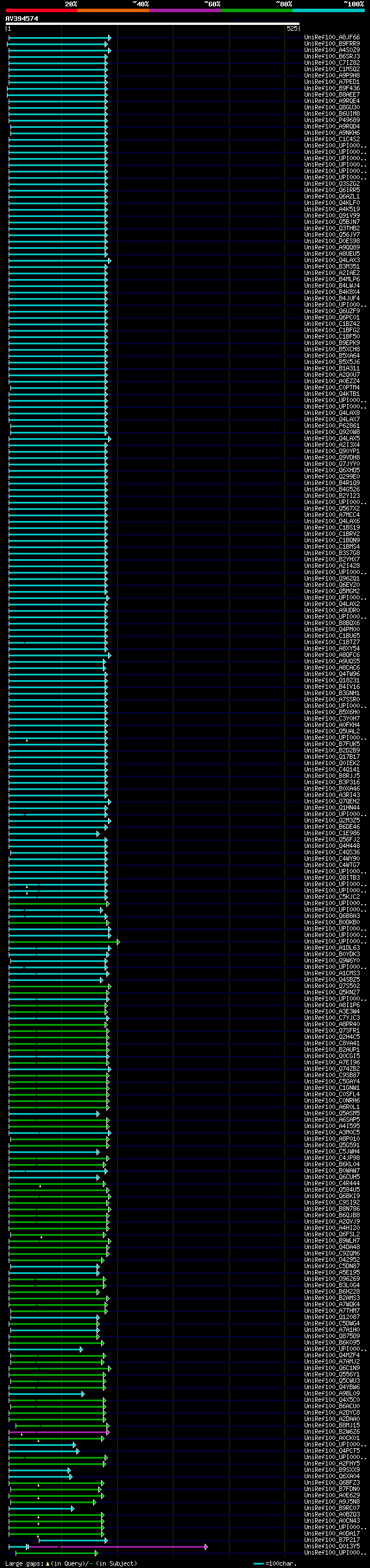Screen dimensions: 370x1568
Task: Open hit UniRef100_A0BZQ3
Action: [332, 1514]
